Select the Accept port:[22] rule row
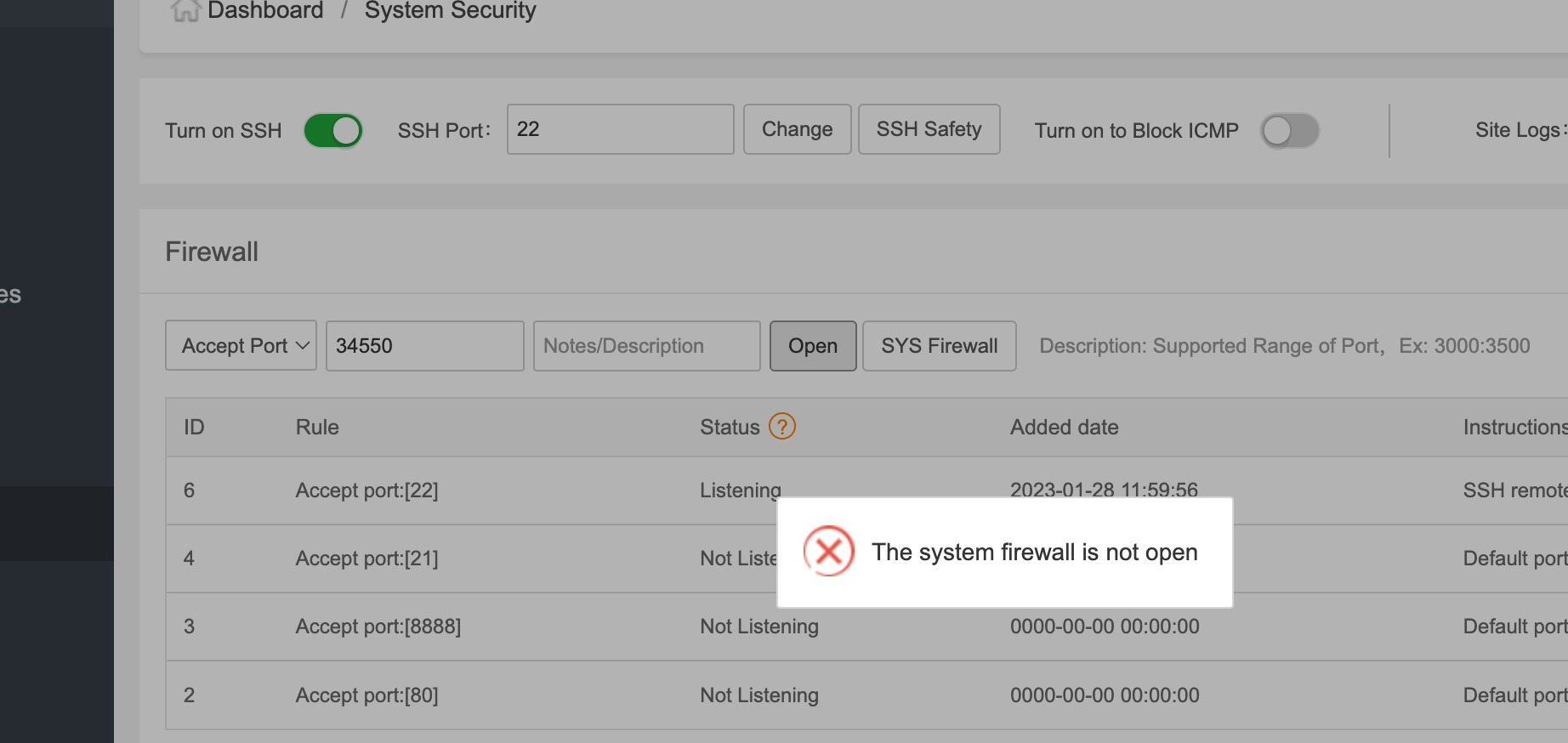1568x743 pixels. coord(366,491)
